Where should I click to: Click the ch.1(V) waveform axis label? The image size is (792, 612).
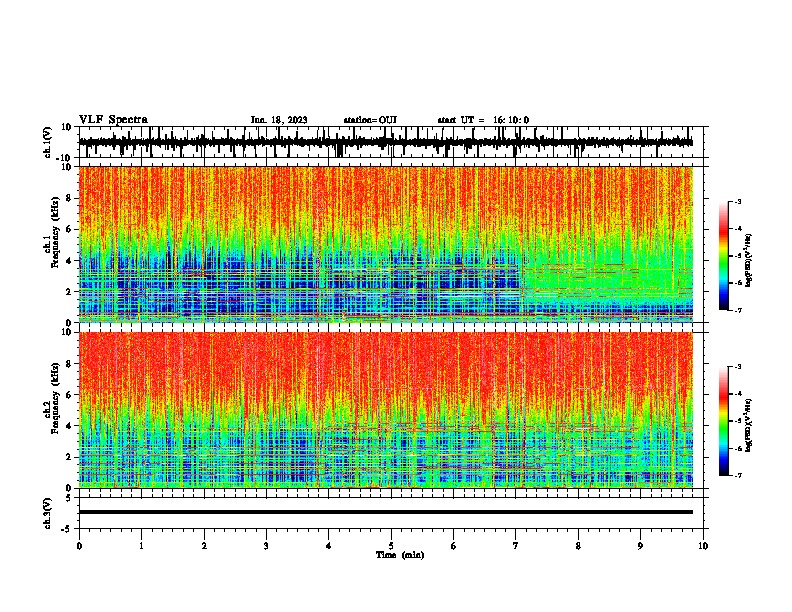pyautogui.click(x=48, y=142)
